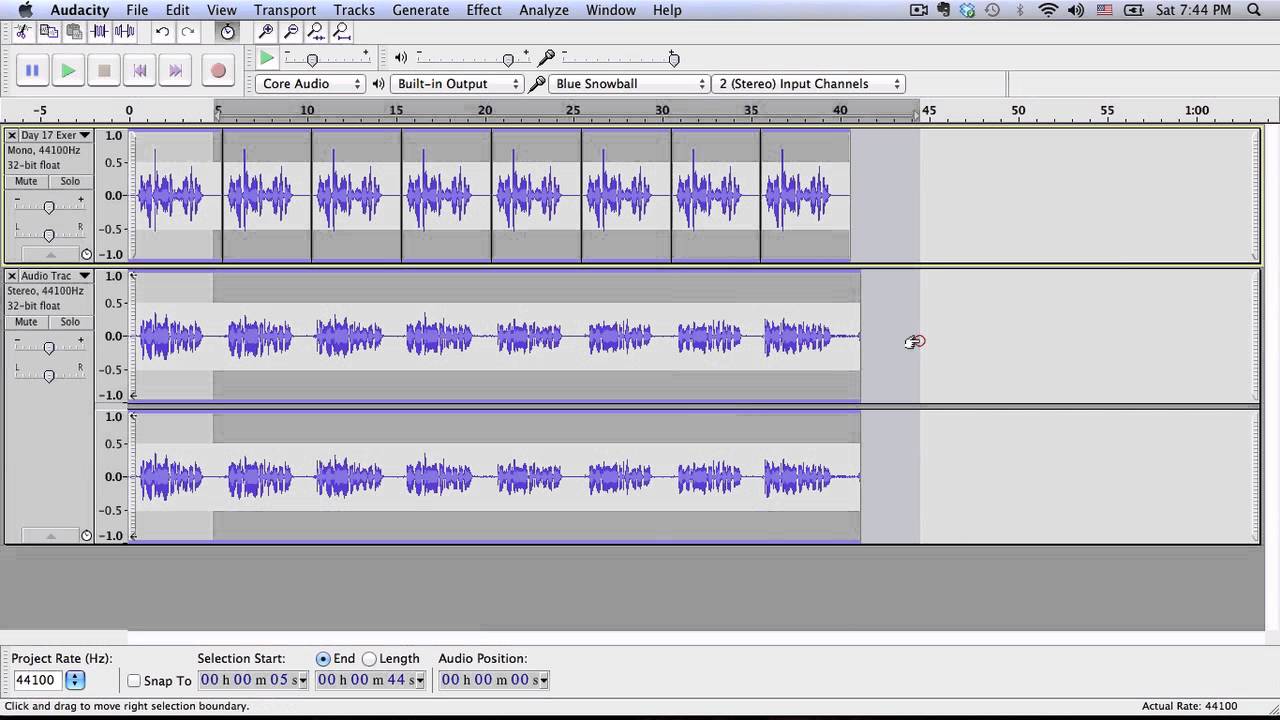This screenshot has height=720, width=1280.
Task: Mute the Audio Trac stereo track
Action: [x=26, y=322]
